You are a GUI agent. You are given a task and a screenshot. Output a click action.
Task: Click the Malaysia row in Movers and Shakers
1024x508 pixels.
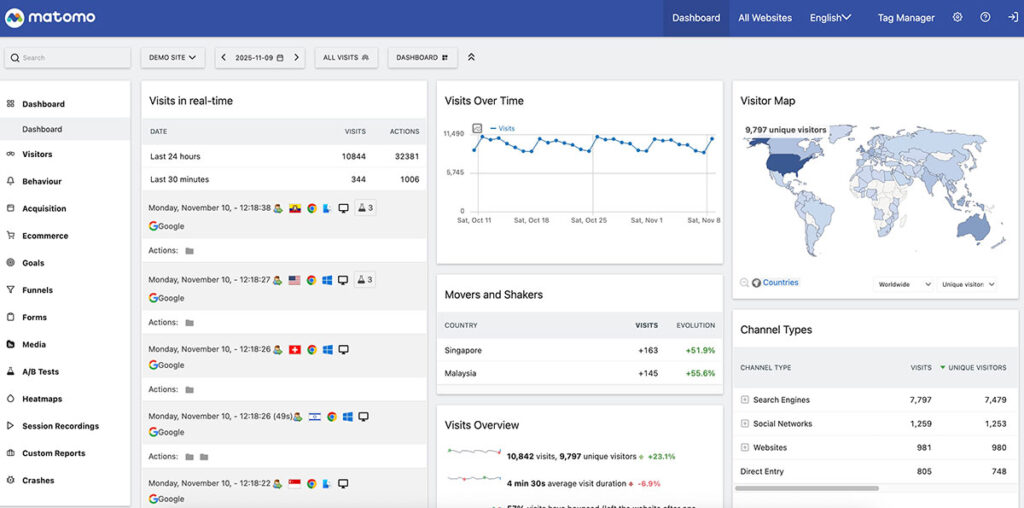coord(580,373)
